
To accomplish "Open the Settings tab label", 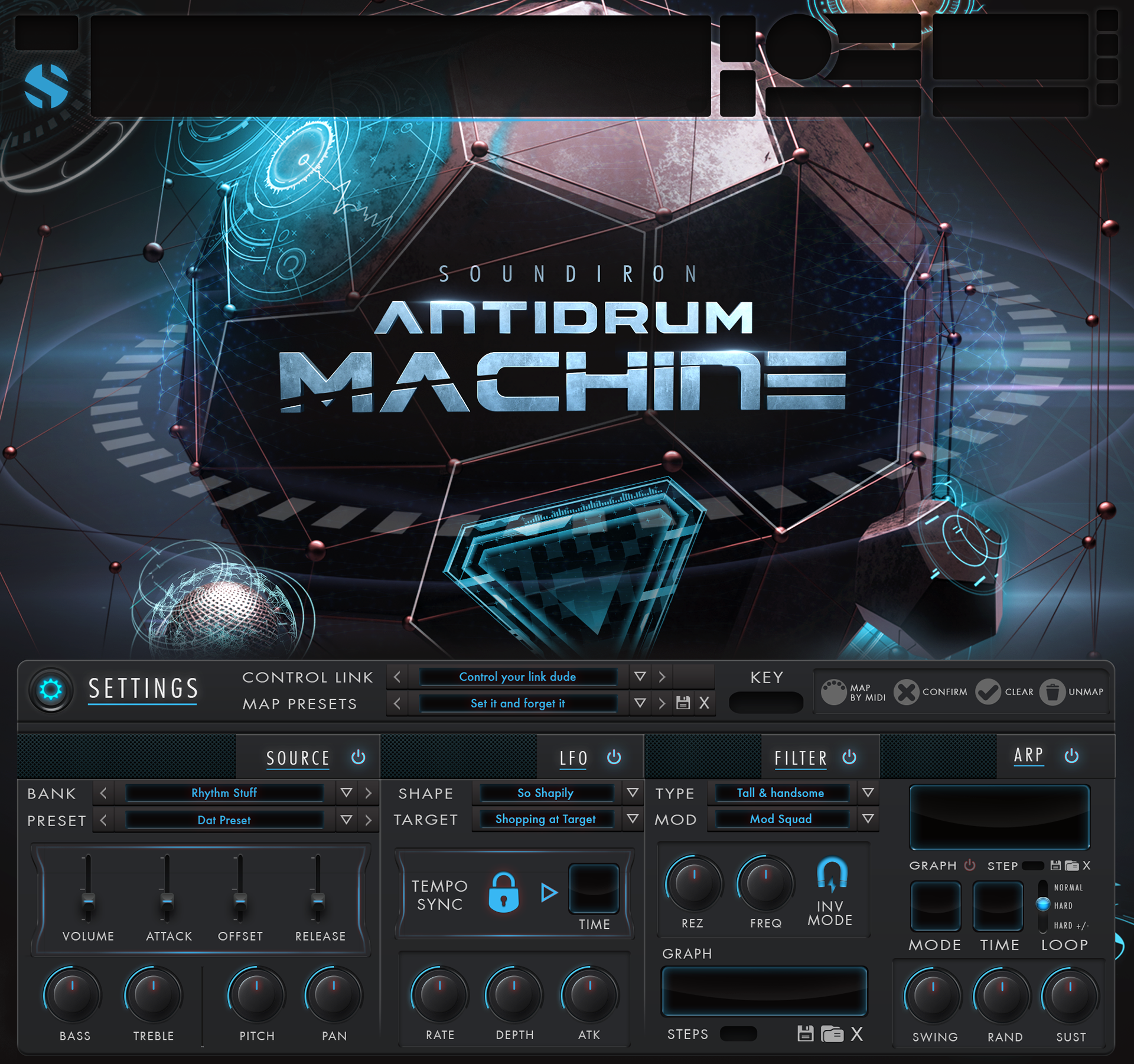I will pos(143,689).
